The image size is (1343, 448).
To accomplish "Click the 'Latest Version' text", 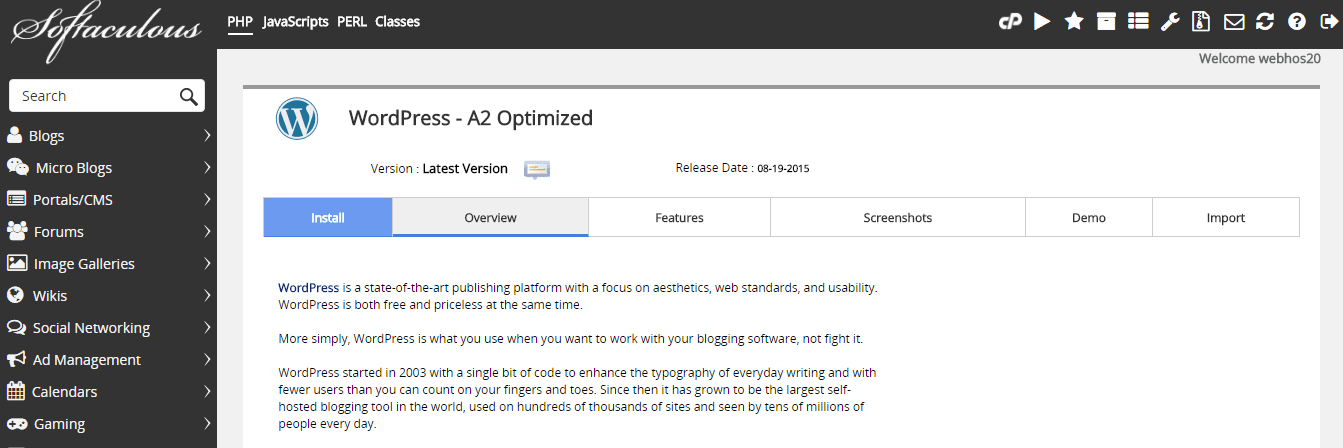I will coord(465,168).
